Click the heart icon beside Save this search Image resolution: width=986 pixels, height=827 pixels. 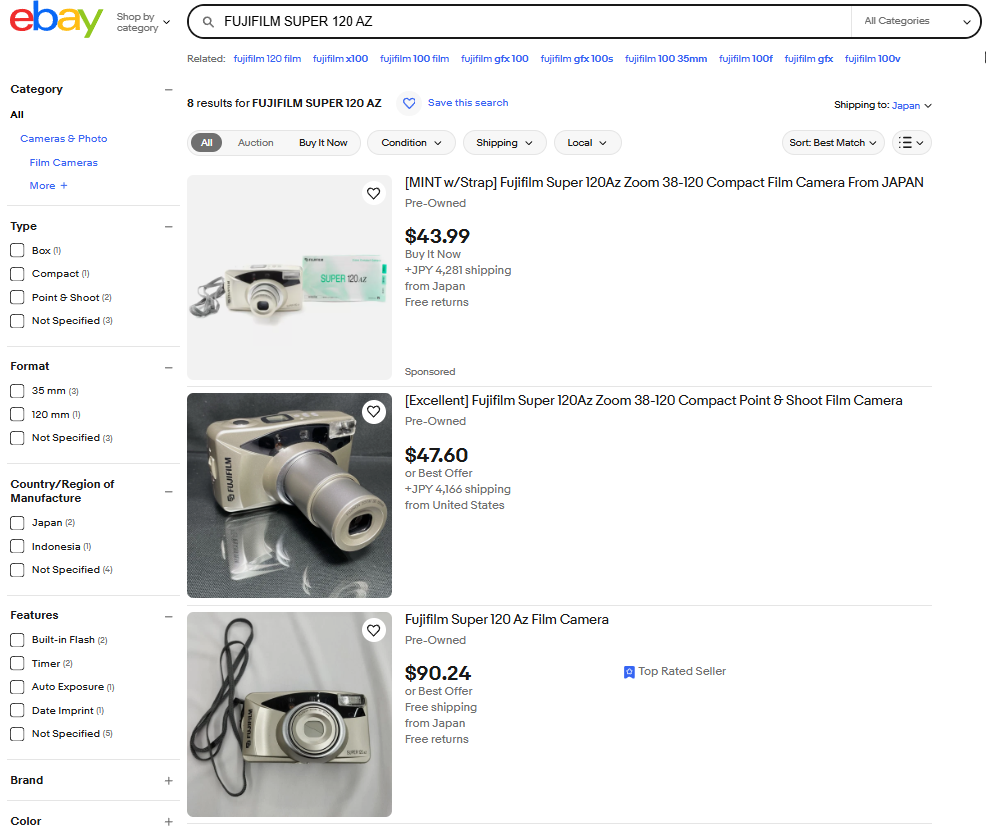tap(409, 103)
